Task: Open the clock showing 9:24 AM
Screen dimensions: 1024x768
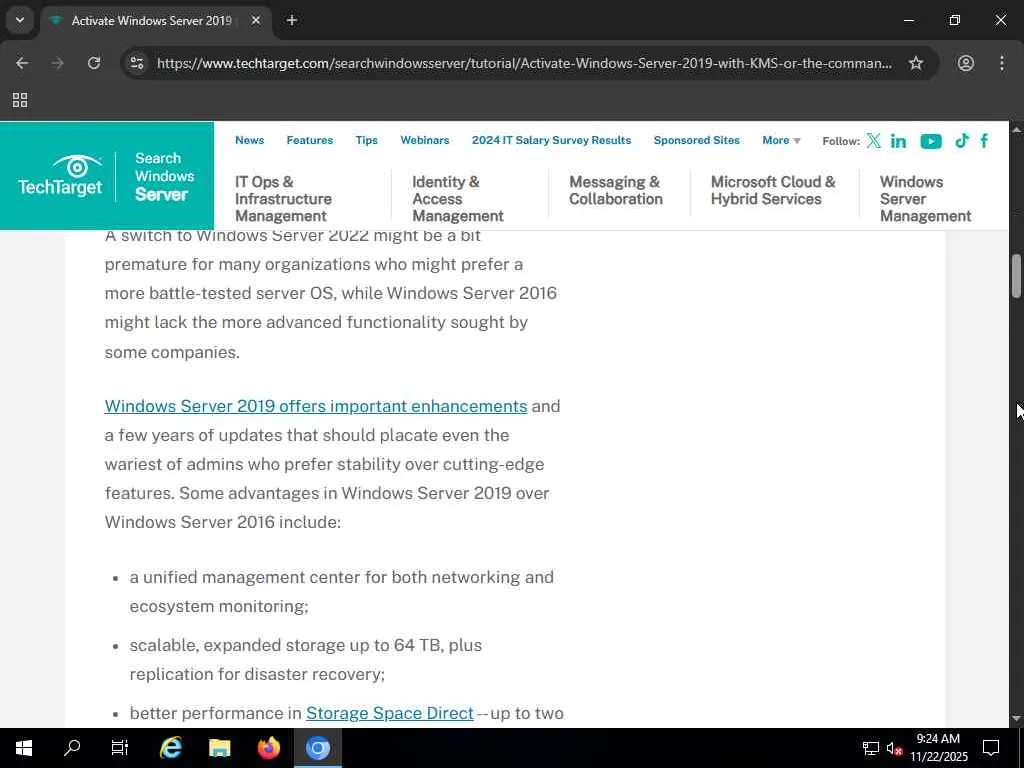Action: pyautogui.click(x=938, y=748)
